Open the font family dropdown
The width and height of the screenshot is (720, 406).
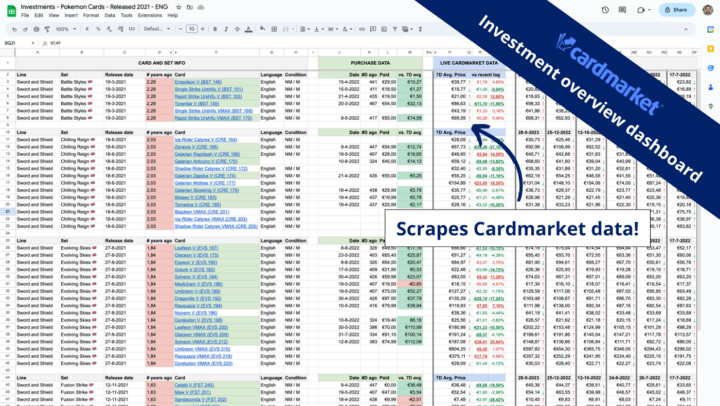(157, 29)
